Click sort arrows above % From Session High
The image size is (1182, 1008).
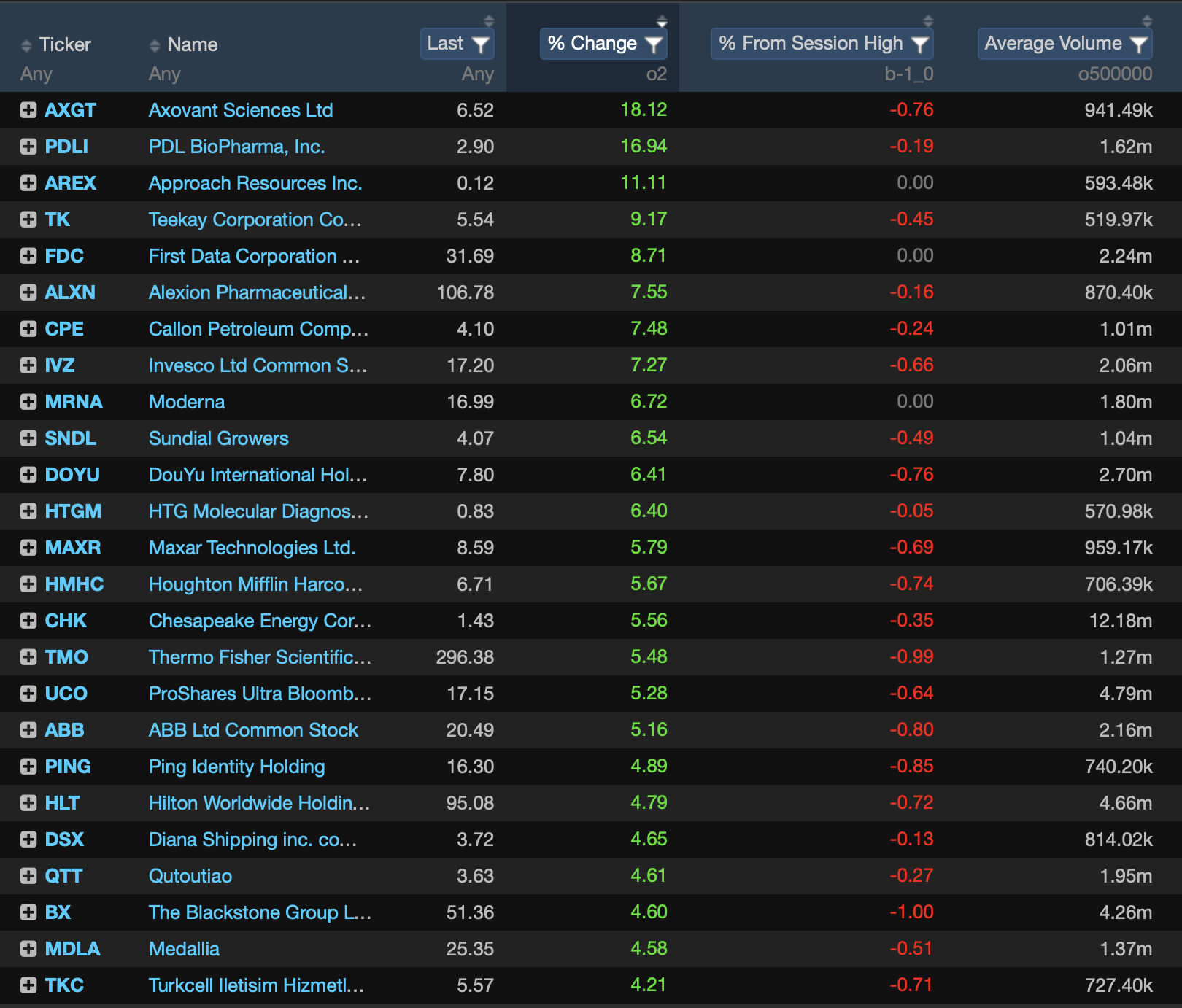tap(928, 20)
